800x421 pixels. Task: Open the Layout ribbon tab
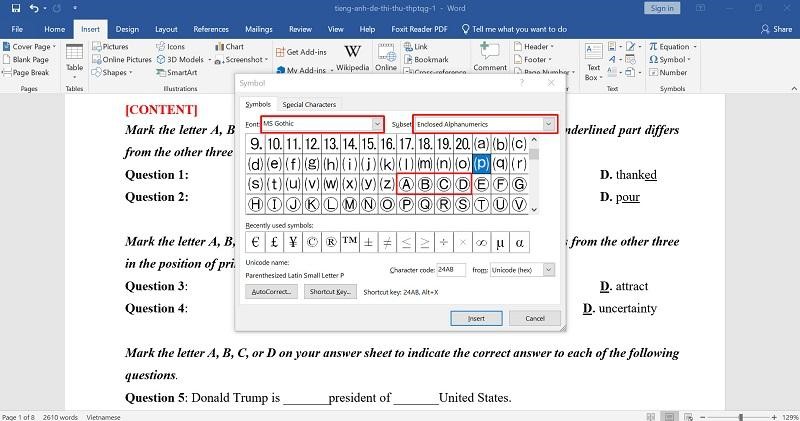click(166, 29)
